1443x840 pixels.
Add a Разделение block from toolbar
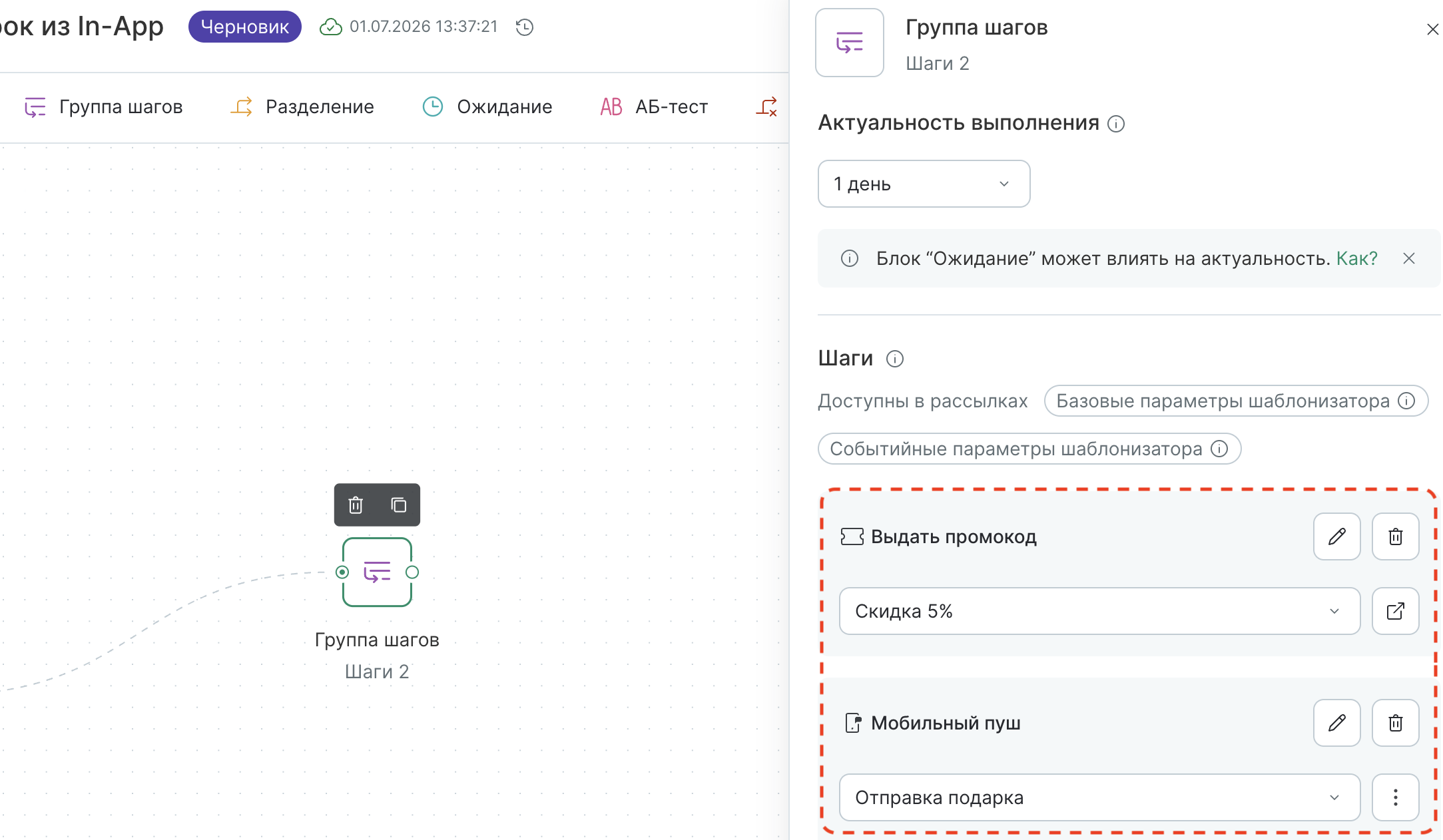click(x=302, y=107)
